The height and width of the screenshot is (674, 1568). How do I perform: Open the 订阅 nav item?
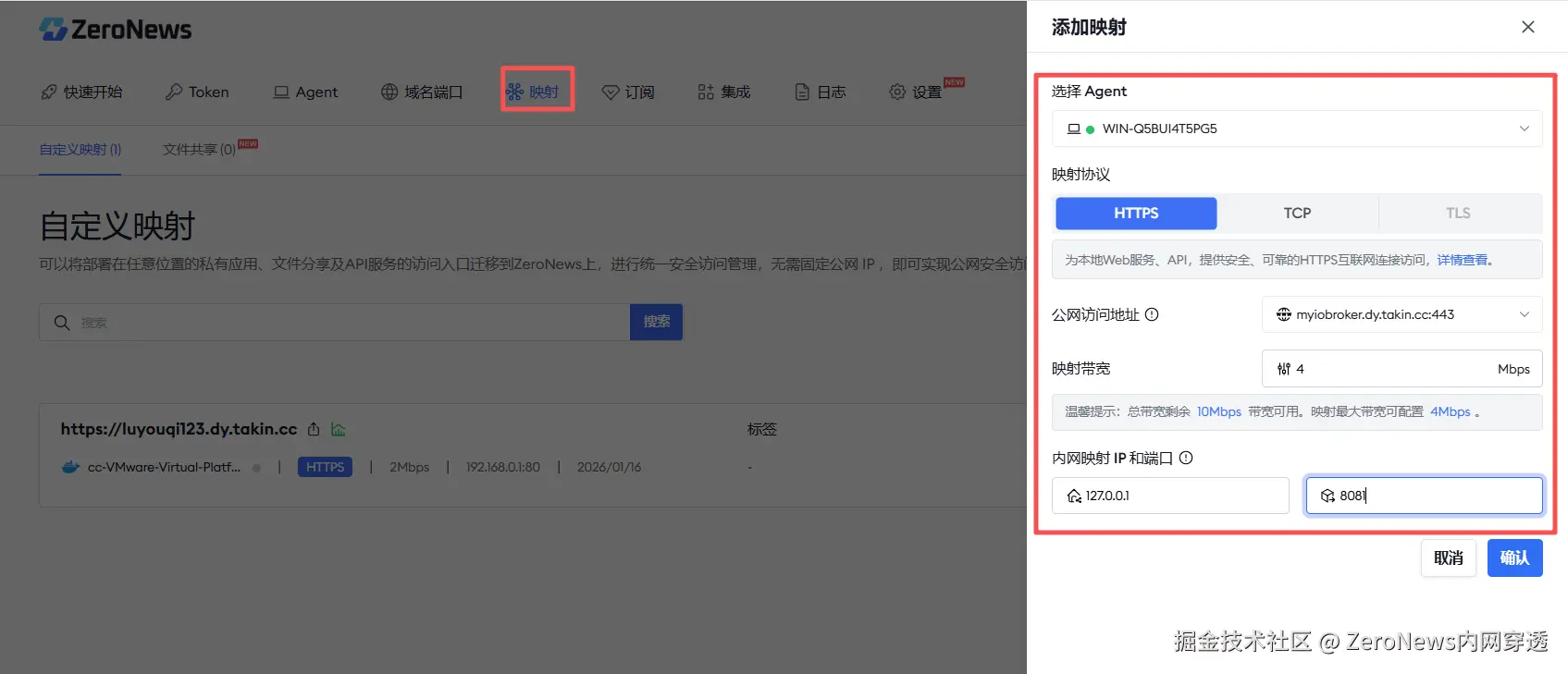(x=628, y=92)
